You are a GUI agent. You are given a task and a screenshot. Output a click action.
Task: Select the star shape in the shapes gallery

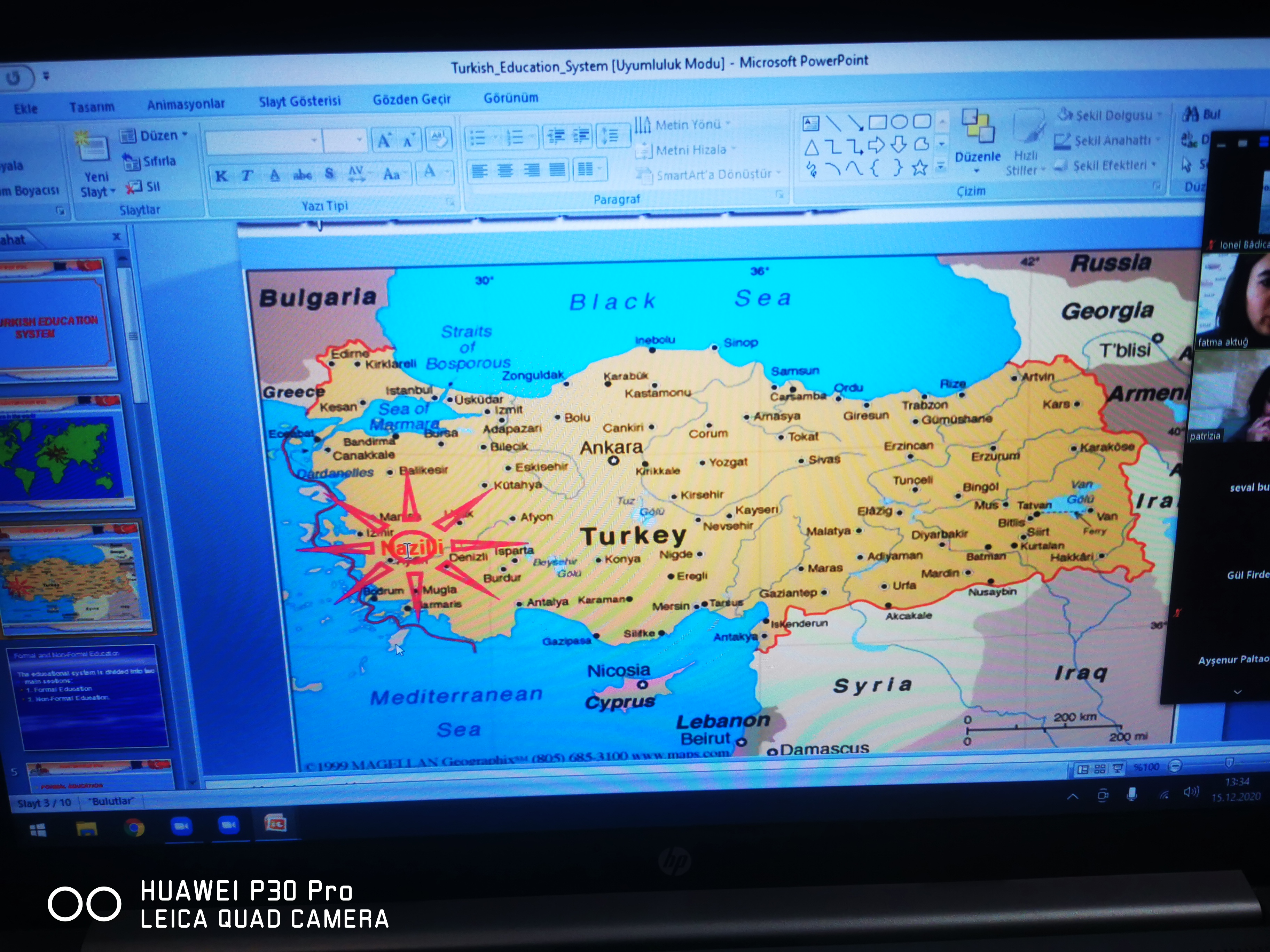tap(920, 168)
